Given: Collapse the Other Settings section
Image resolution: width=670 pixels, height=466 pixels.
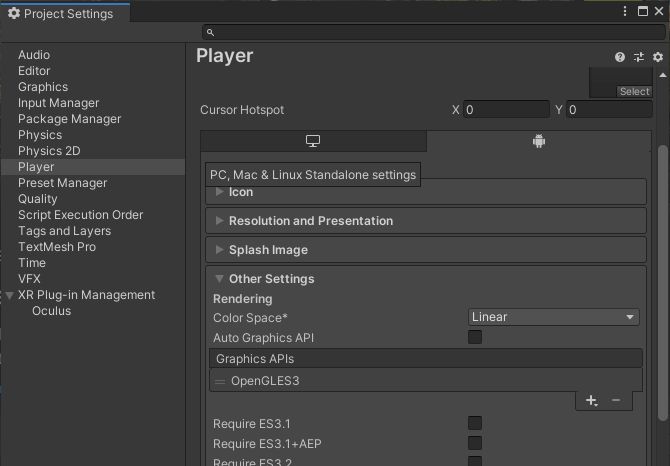Looking at the screenshot, I should [x=219, y=279].
